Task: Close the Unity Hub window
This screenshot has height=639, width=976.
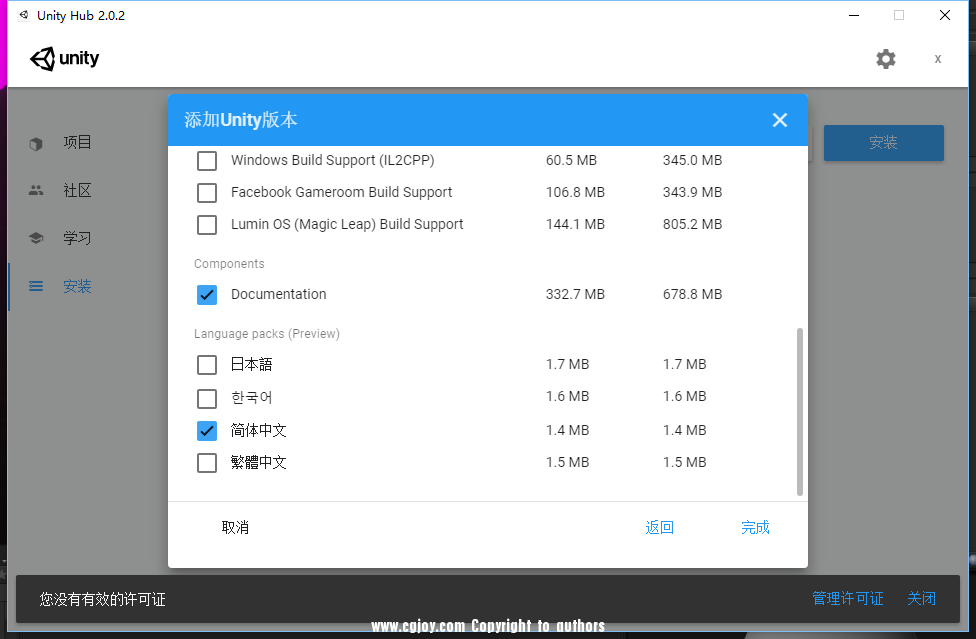Action: tap(945, 16)
